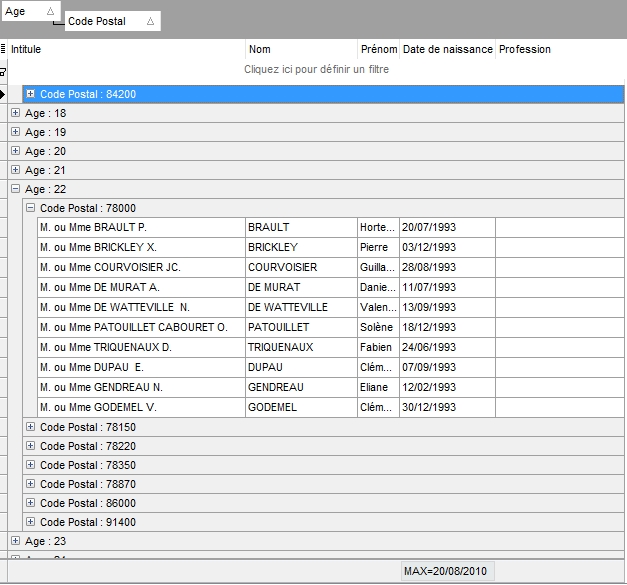This screenshot has width=627, height=585.
Task: Expand the Age : 23 group
Action: pyautogui.click(x=15, y=541)
